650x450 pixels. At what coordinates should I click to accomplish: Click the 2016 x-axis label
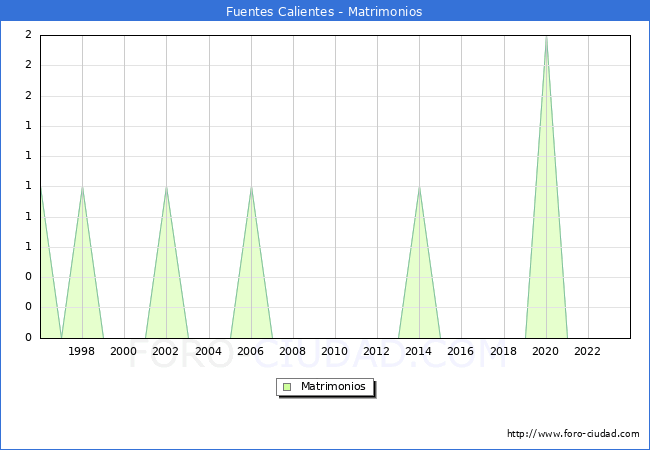pyautogui.click(x=461, y=351)
